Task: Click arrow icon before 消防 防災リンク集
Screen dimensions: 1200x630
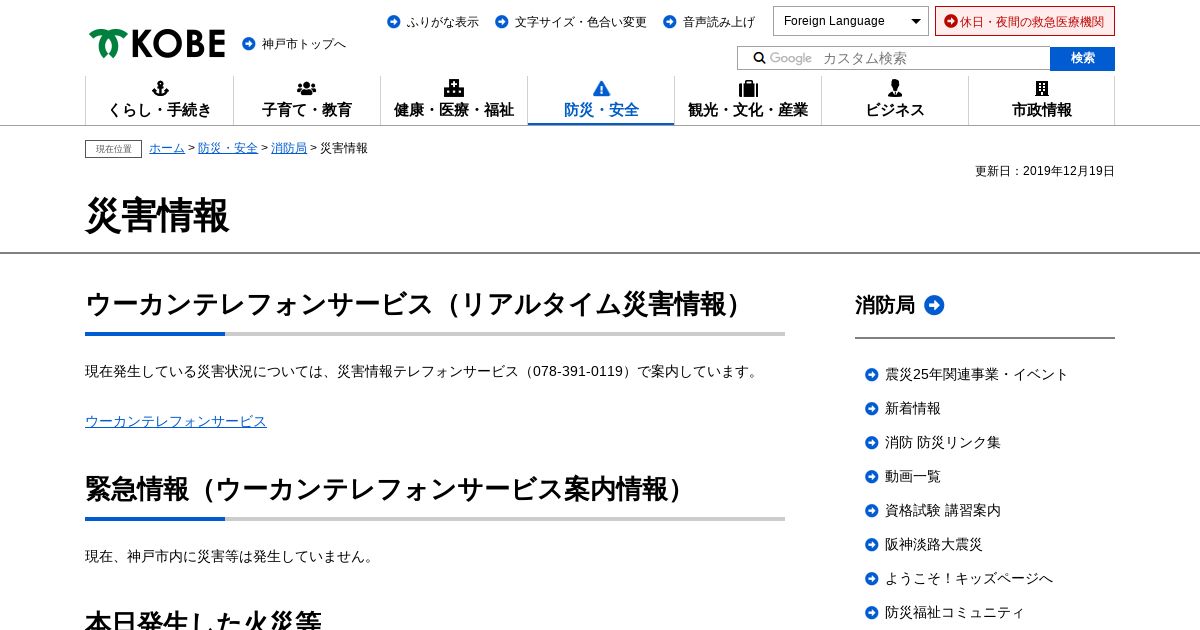Action: click(872, 443)
